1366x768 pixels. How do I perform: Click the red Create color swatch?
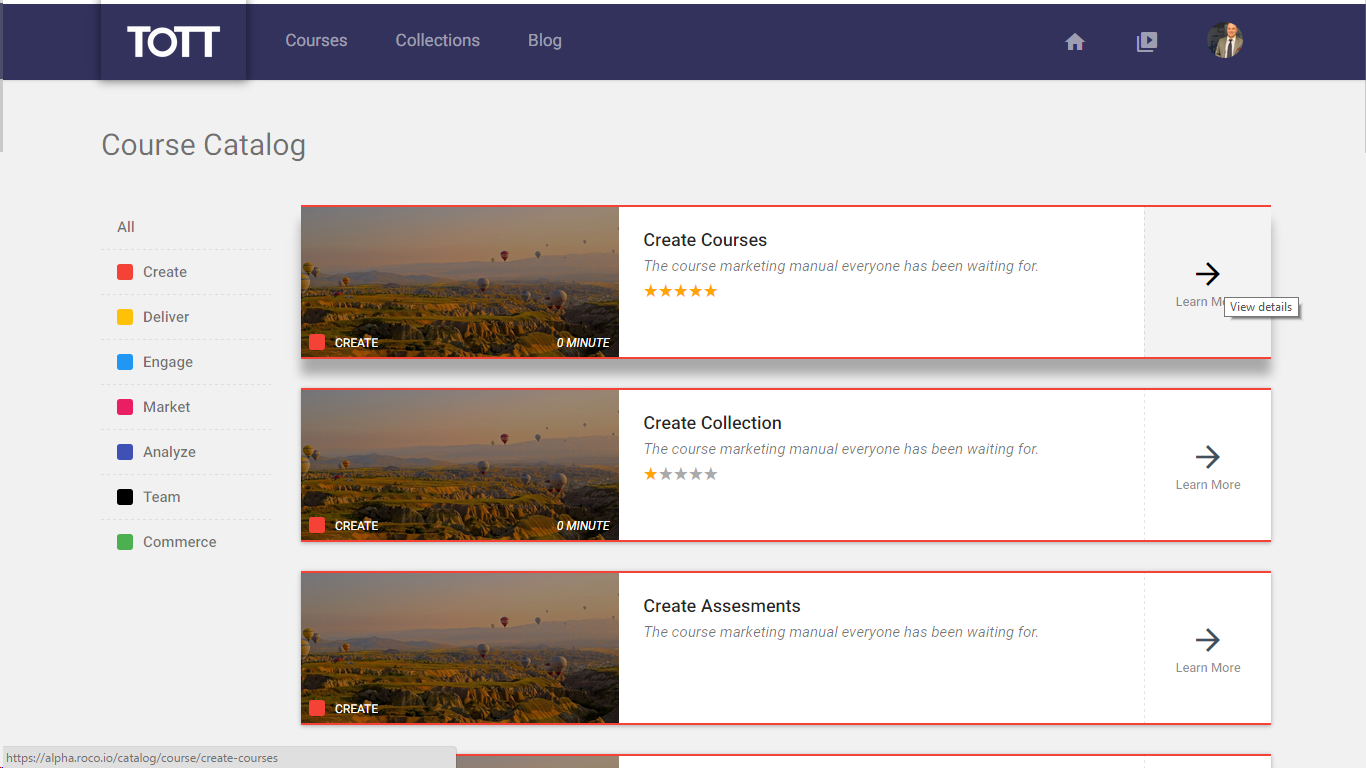click(x=125, y=272)
